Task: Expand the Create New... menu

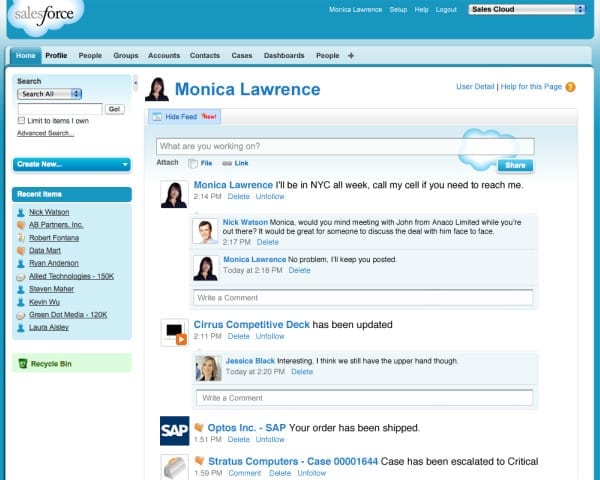Action: (x=72, y=164)
